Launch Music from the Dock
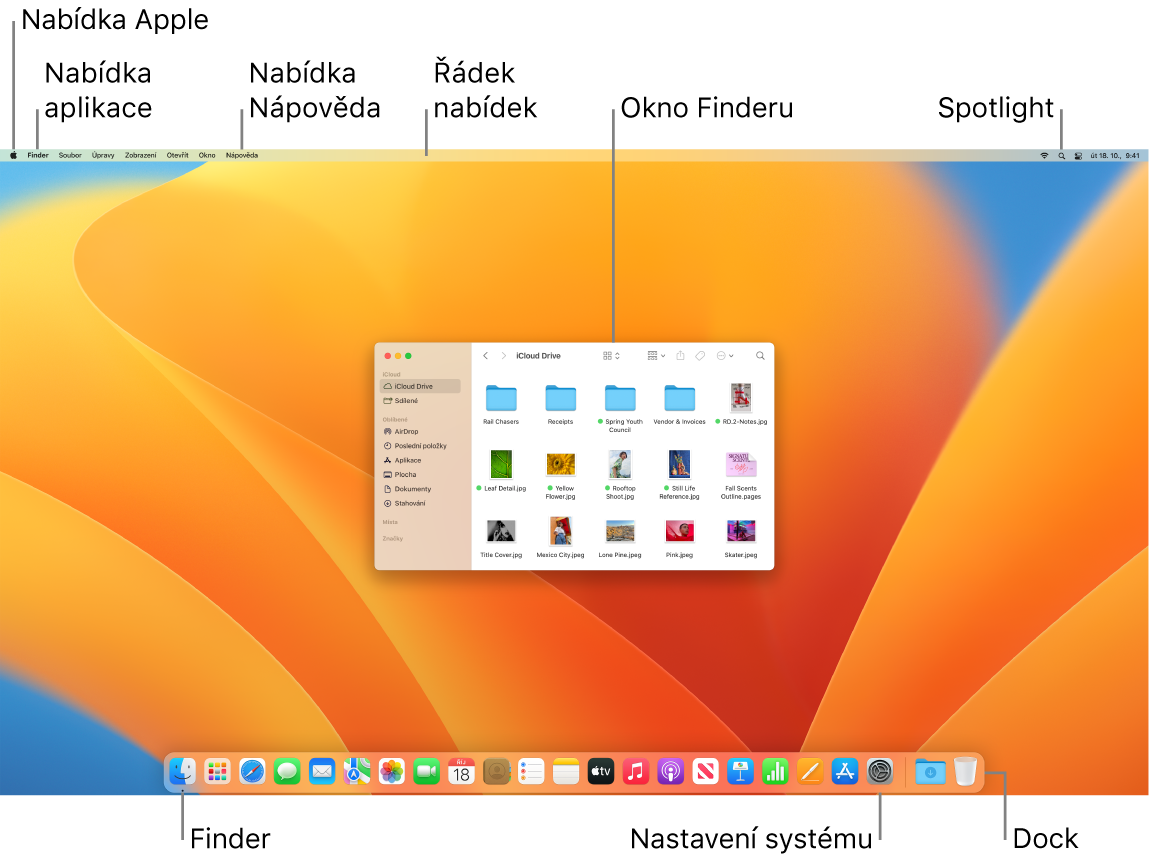 pos(636,771)
